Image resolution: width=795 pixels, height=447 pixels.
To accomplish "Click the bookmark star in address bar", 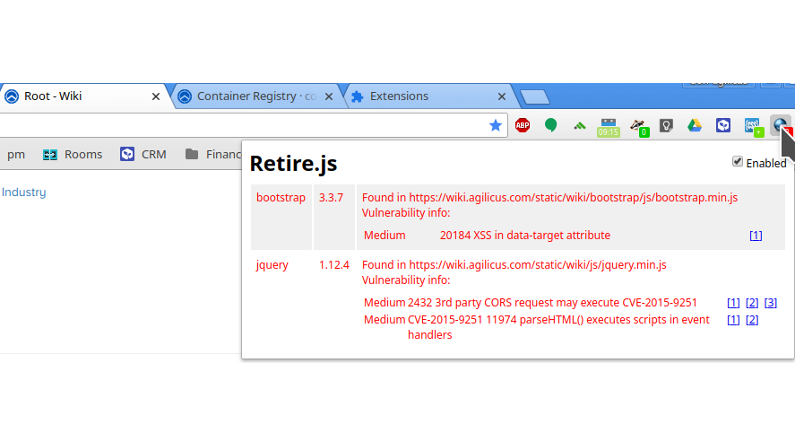I will [x=495, y=125].
